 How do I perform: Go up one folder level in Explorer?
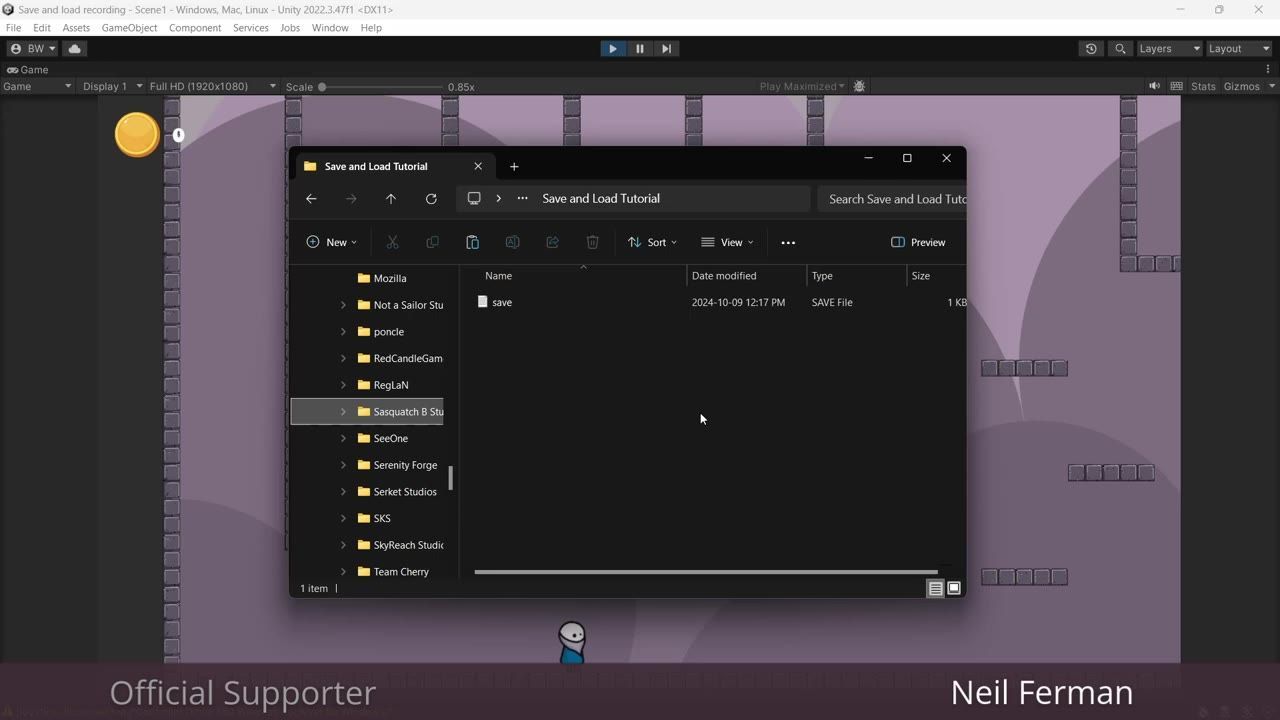coord(391,198)
